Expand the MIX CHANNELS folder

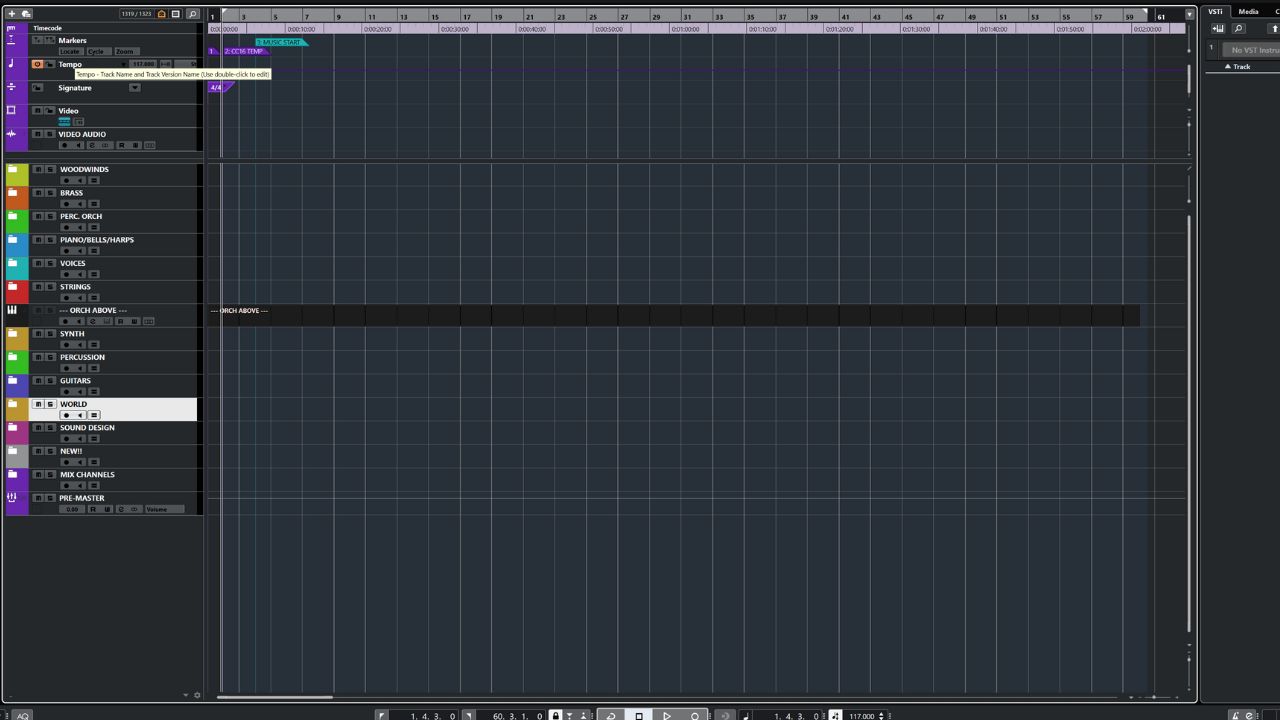coord(12,474)
